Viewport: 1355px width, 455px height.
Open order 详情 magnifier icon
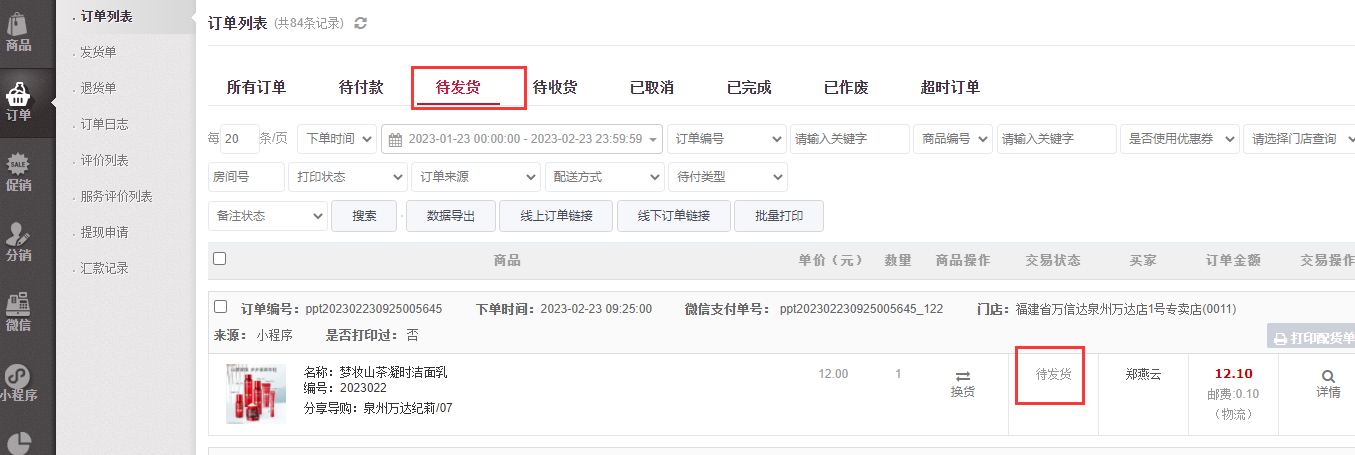point(1328,376)
